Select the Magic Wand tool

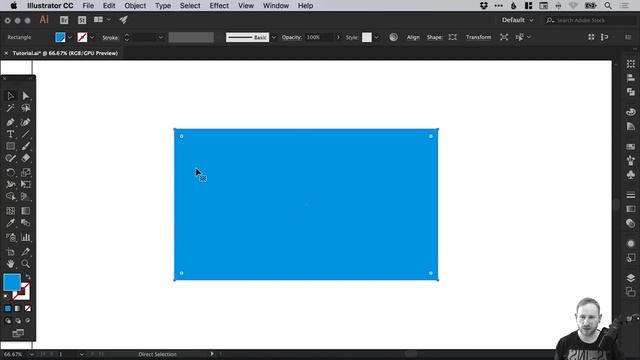(11, 108)
